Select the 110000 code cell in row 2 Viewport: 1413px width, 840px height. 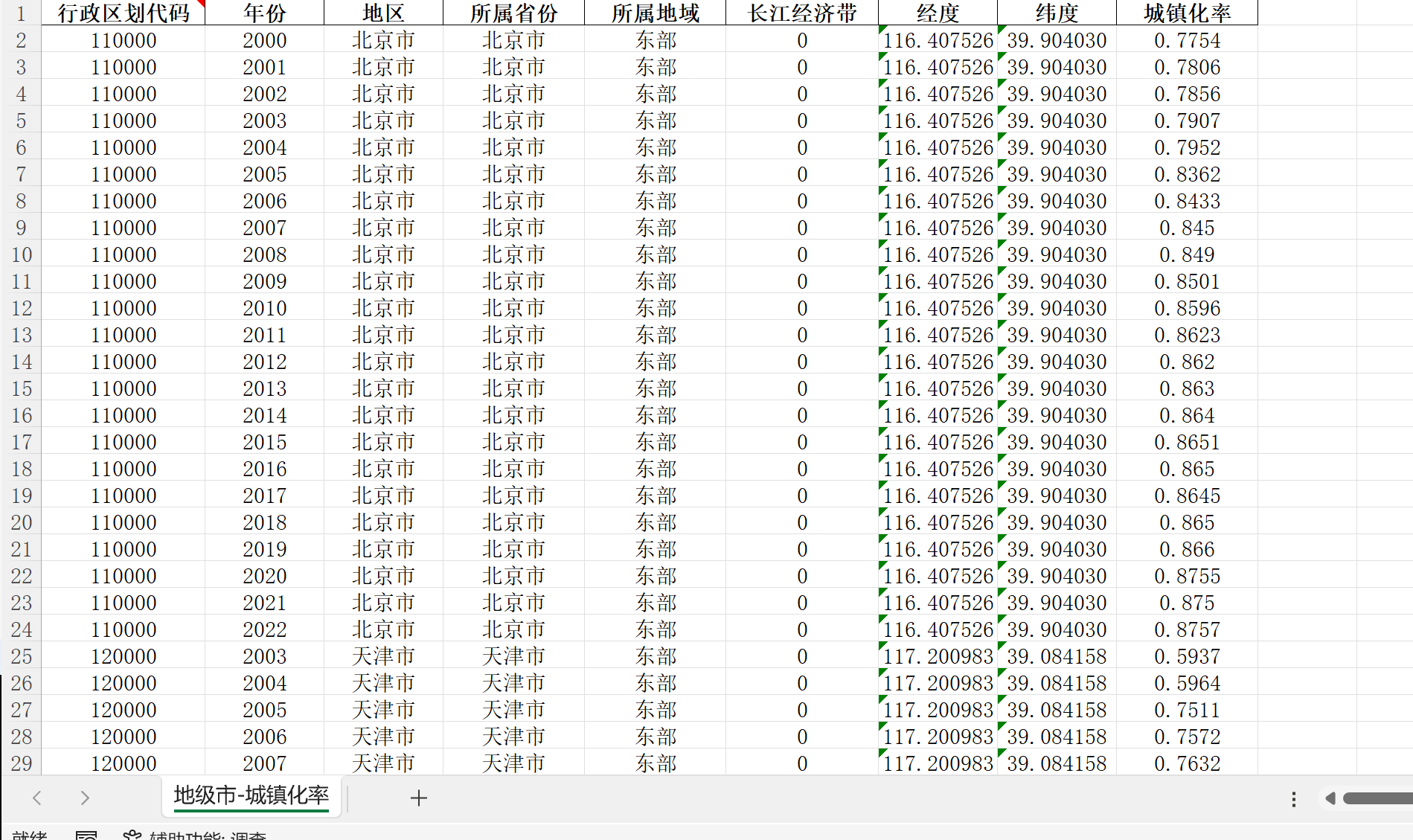(124, 40)
